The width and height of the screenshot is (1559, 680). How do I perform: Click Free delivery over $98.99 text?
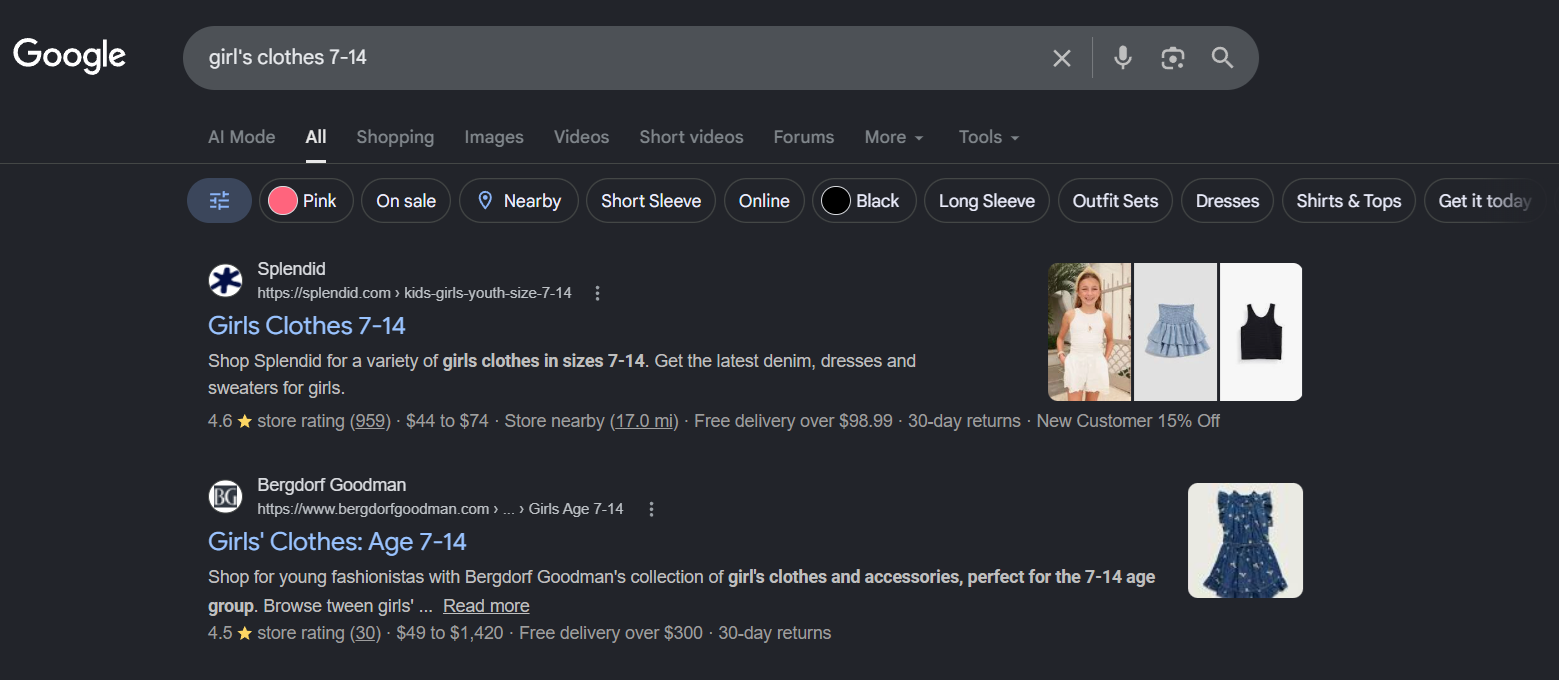click(x=793, y=421)
